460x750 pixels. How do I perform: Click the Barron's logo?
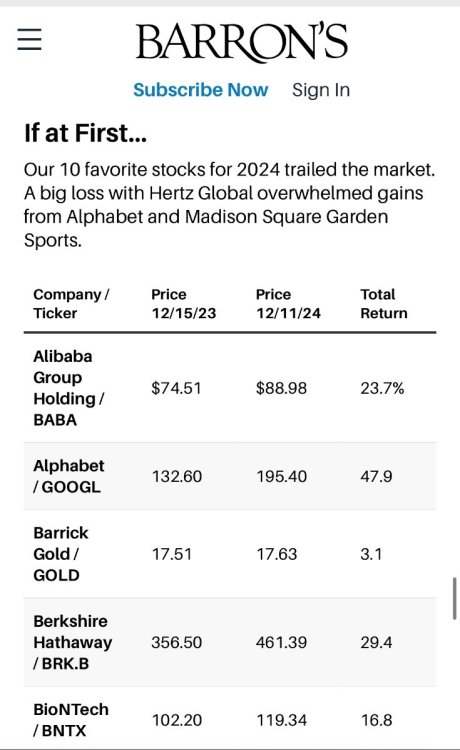tap(241, 42)
